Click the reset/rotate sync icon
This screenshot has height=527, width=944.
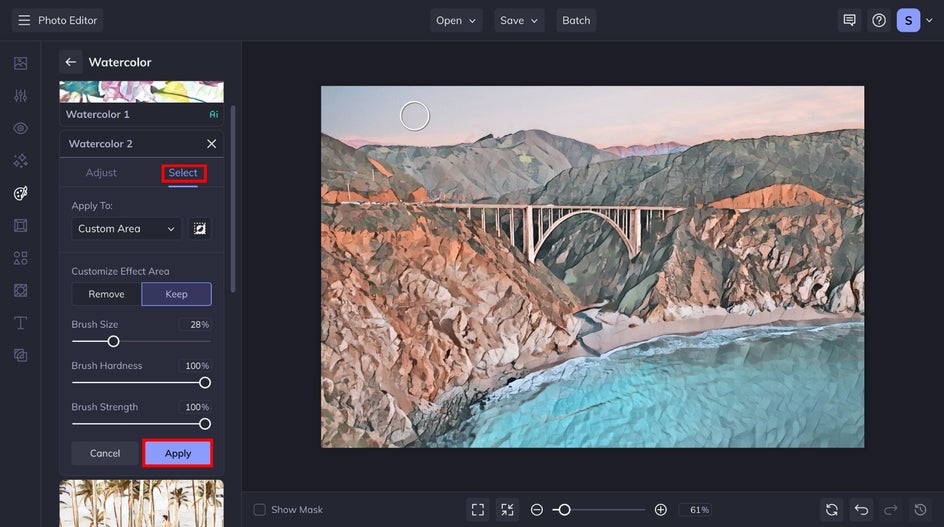(831, 510)
